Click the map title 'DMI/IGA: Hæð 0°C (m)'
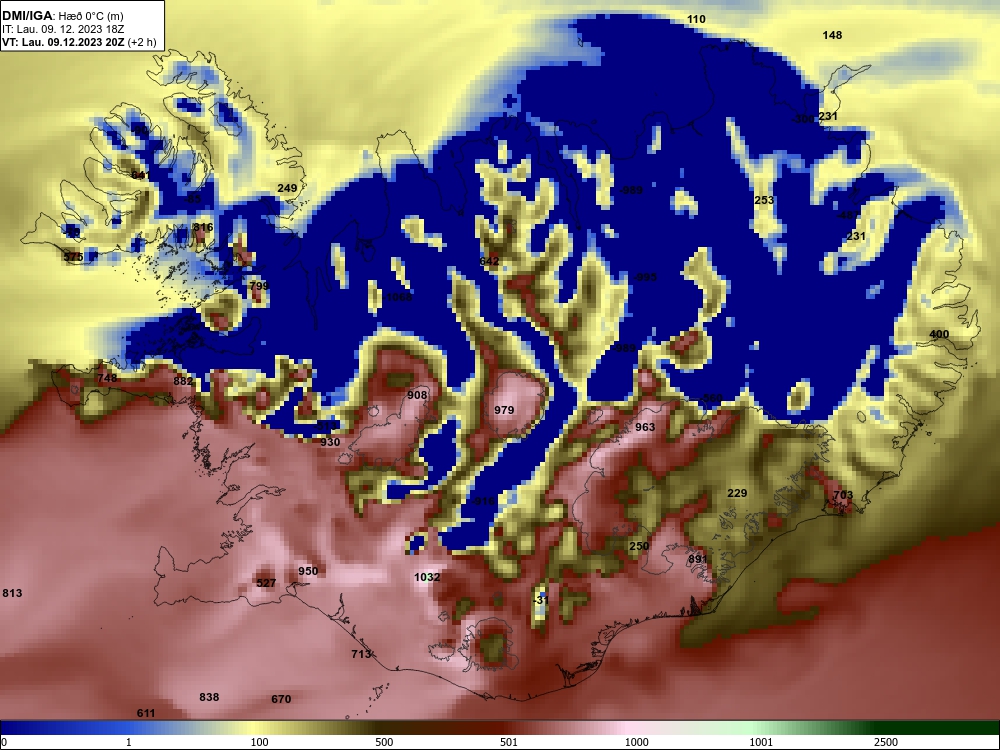 62,16
